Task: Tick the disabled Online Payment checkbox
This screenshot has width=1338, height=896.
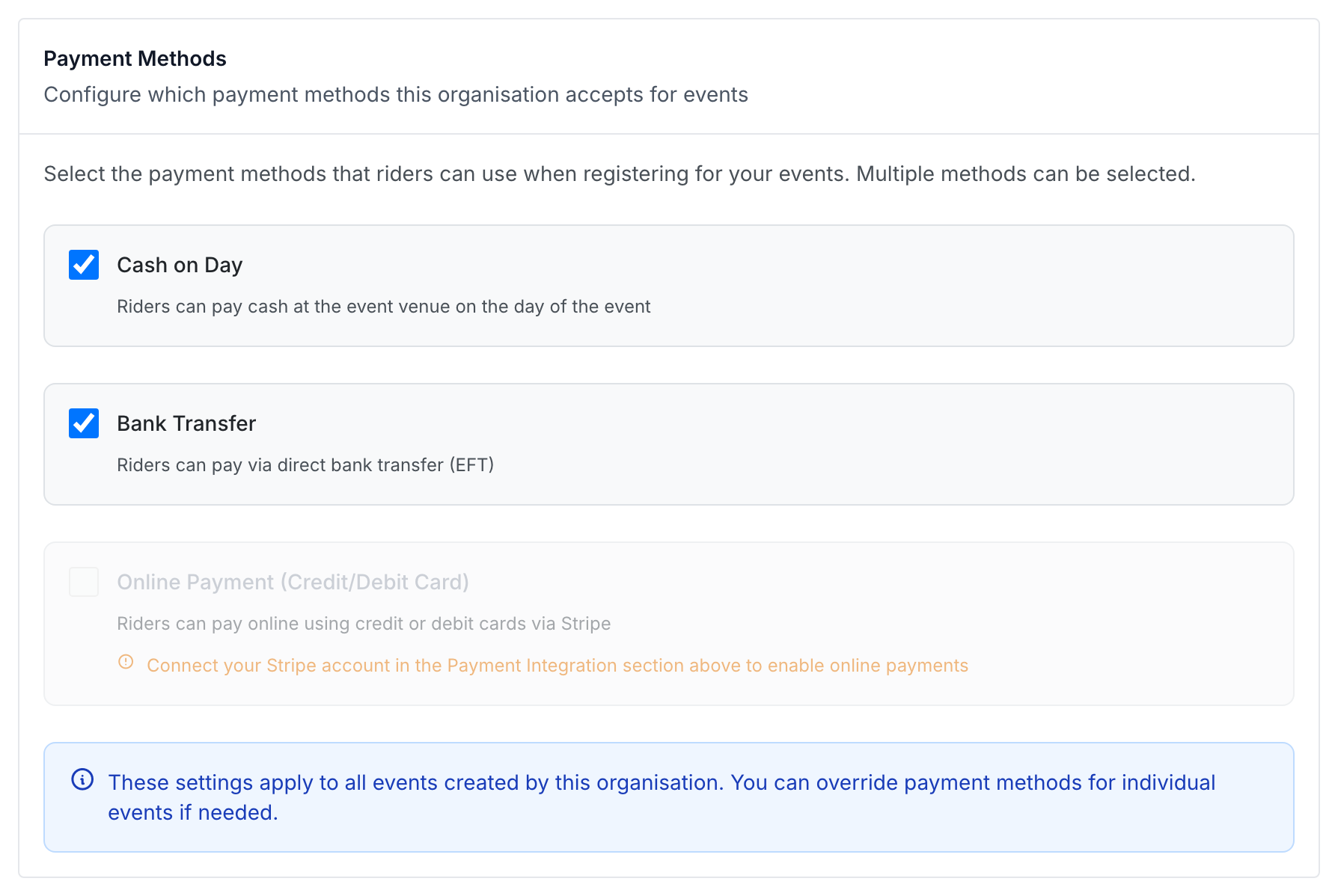Action: pos(84,582)
